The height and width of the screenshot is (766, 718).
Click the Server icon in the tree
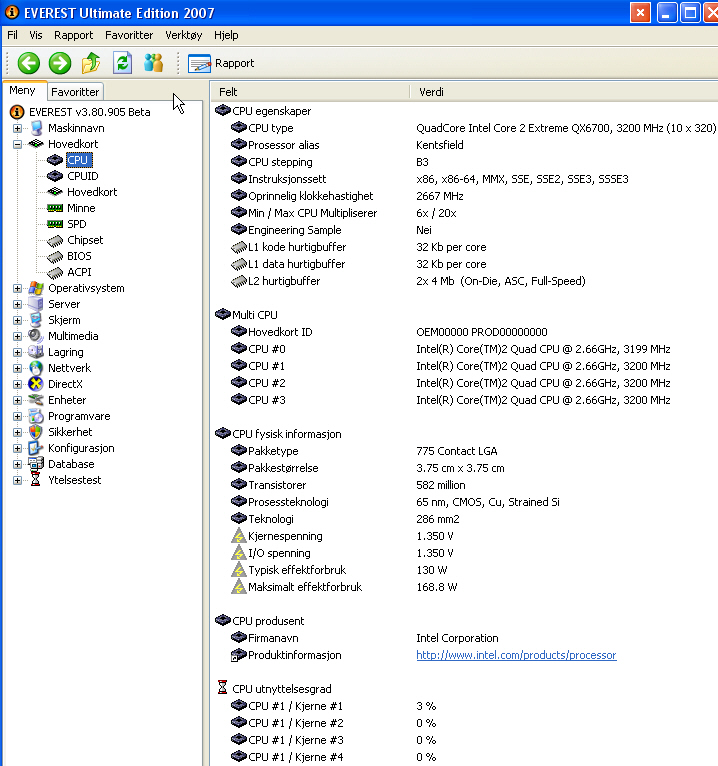click(x=36, y=304)
